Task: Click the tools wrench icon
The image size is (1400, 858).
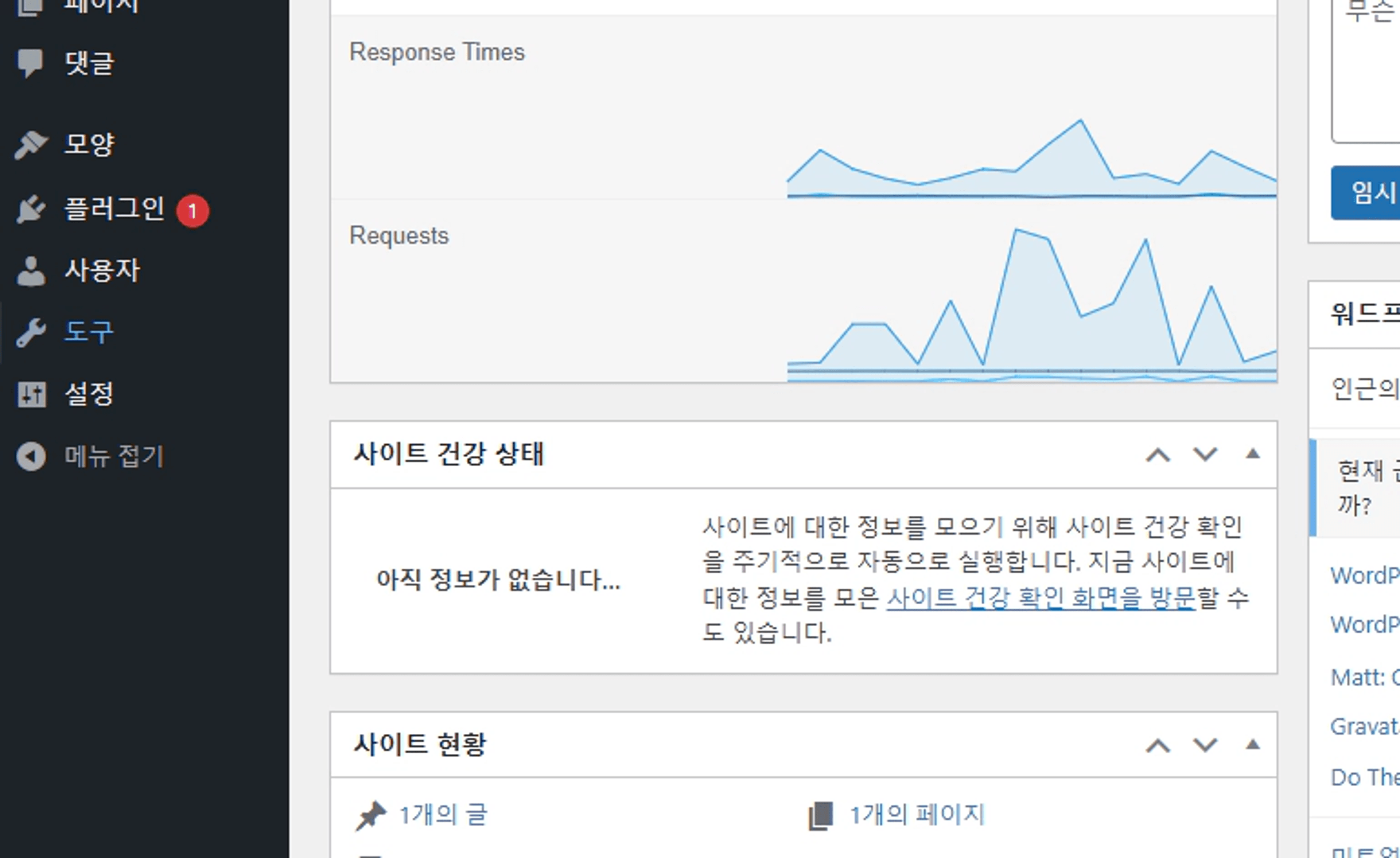Action: point(31,332)
